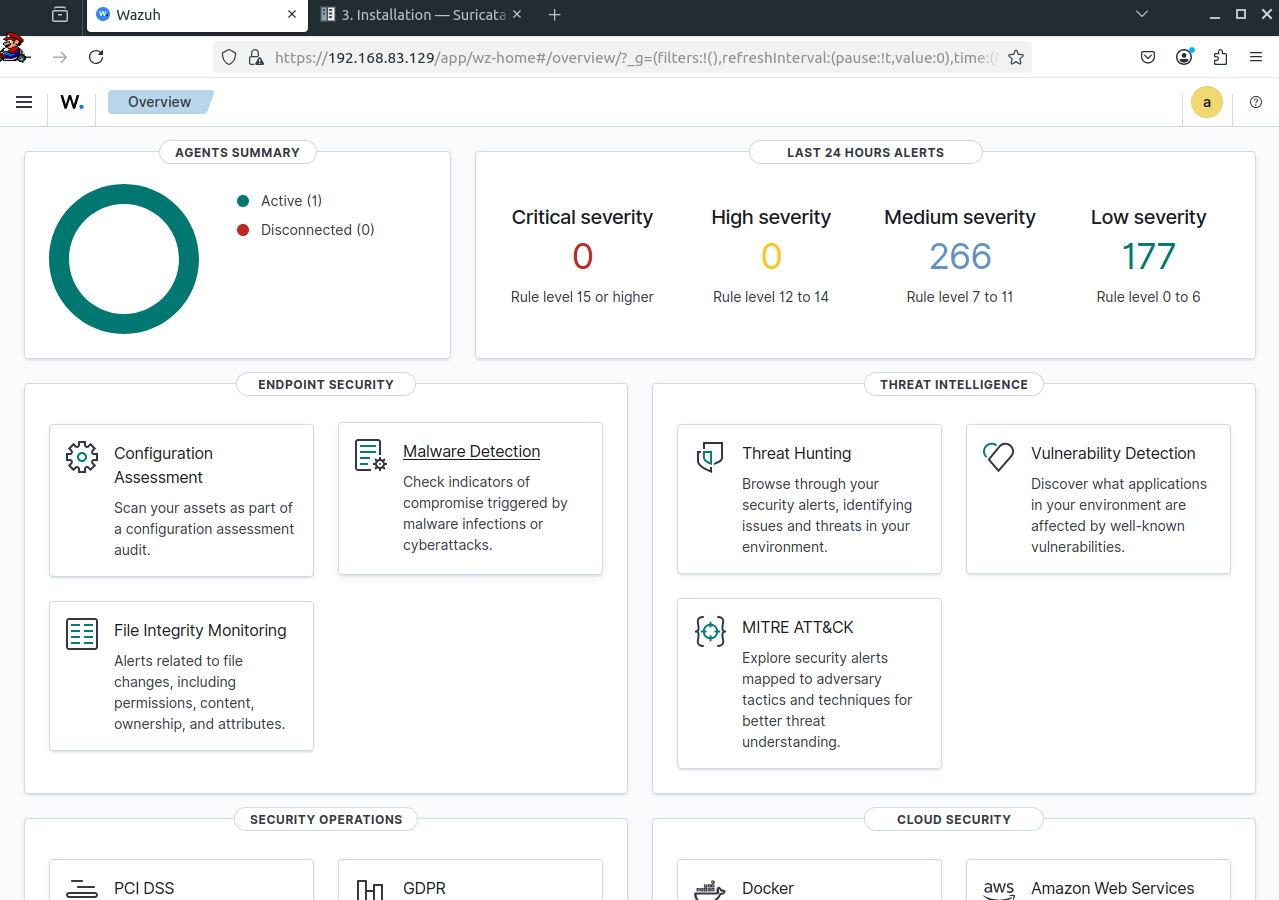Click 'Rule level 12 to 14' text

771,297
